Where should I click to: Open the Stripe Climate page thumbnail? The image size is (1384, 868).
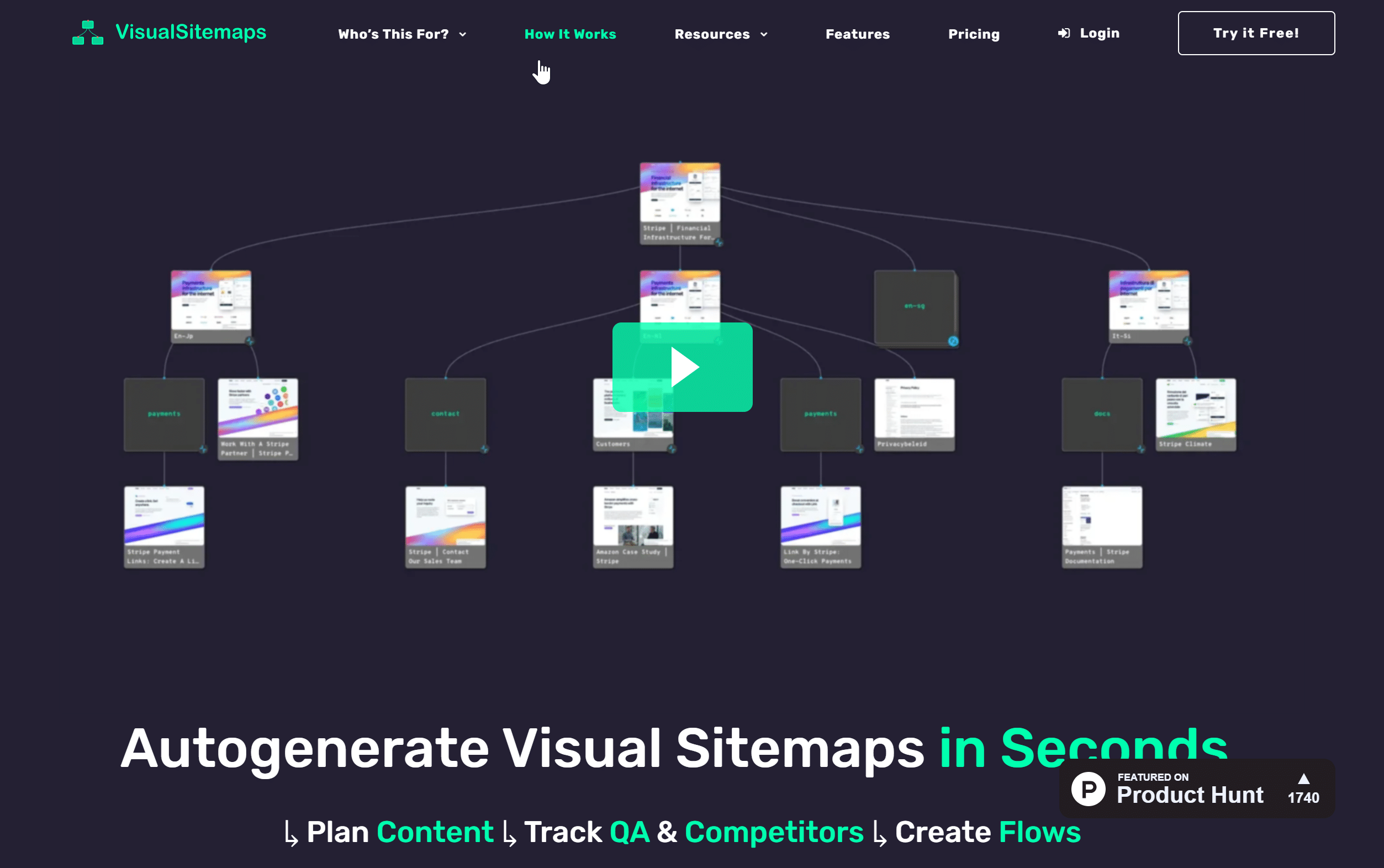(1196, 415)
